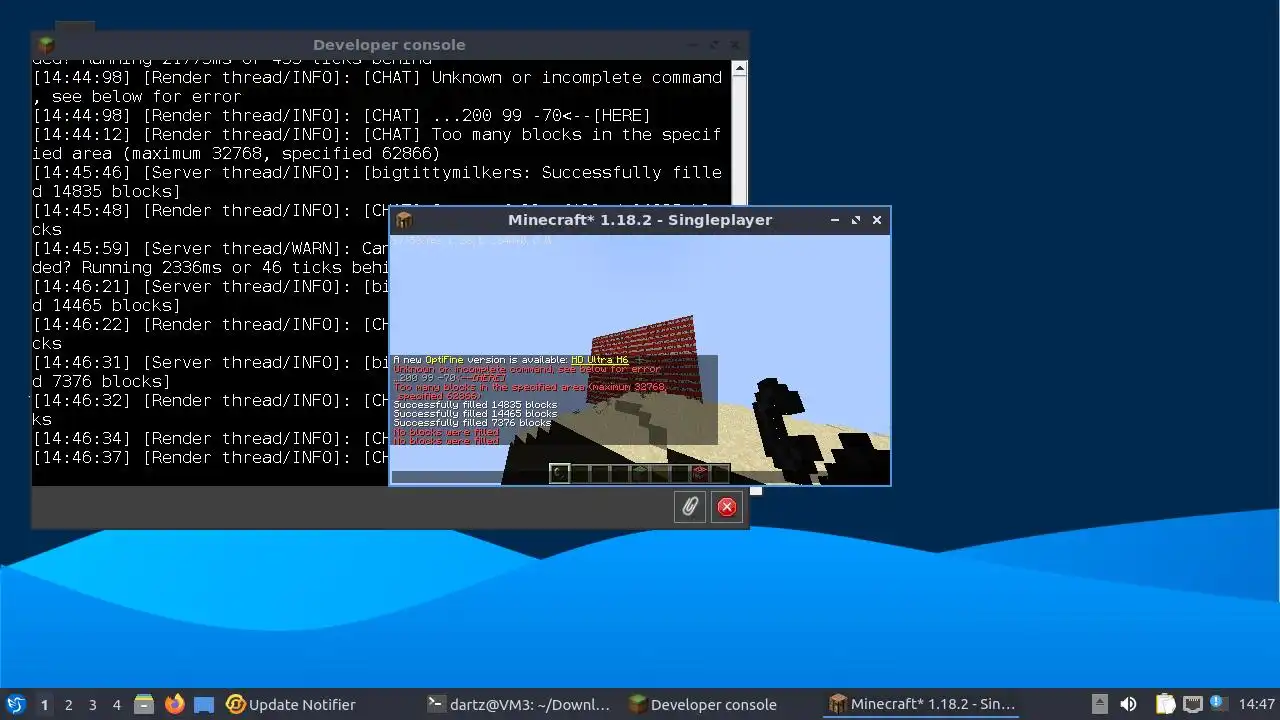The image size is (1280, 720).
Task: Click the paperclip upload-log icon in Developer console
Action: point(690,507)
